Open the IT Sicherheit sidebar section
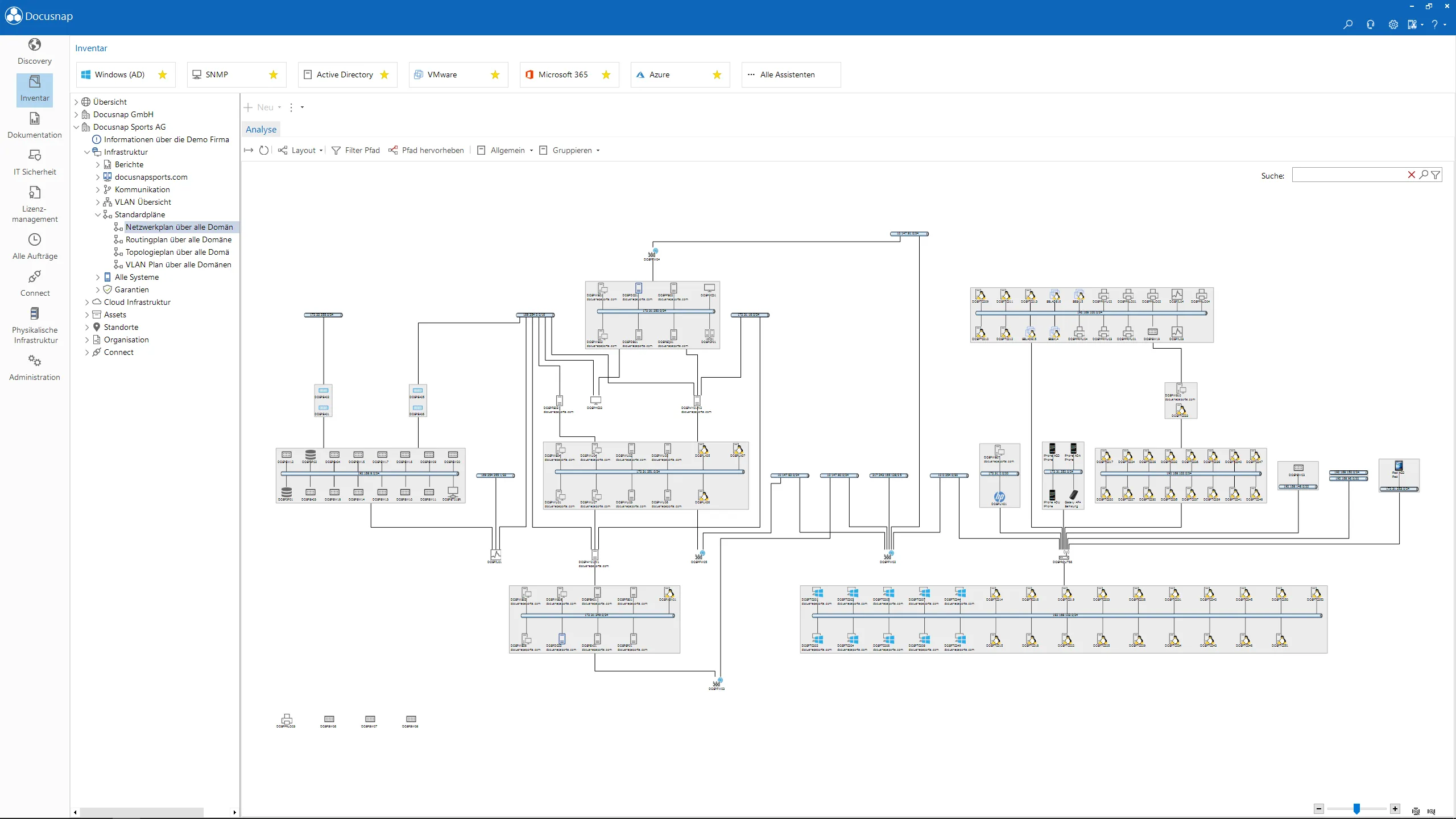 35,163
